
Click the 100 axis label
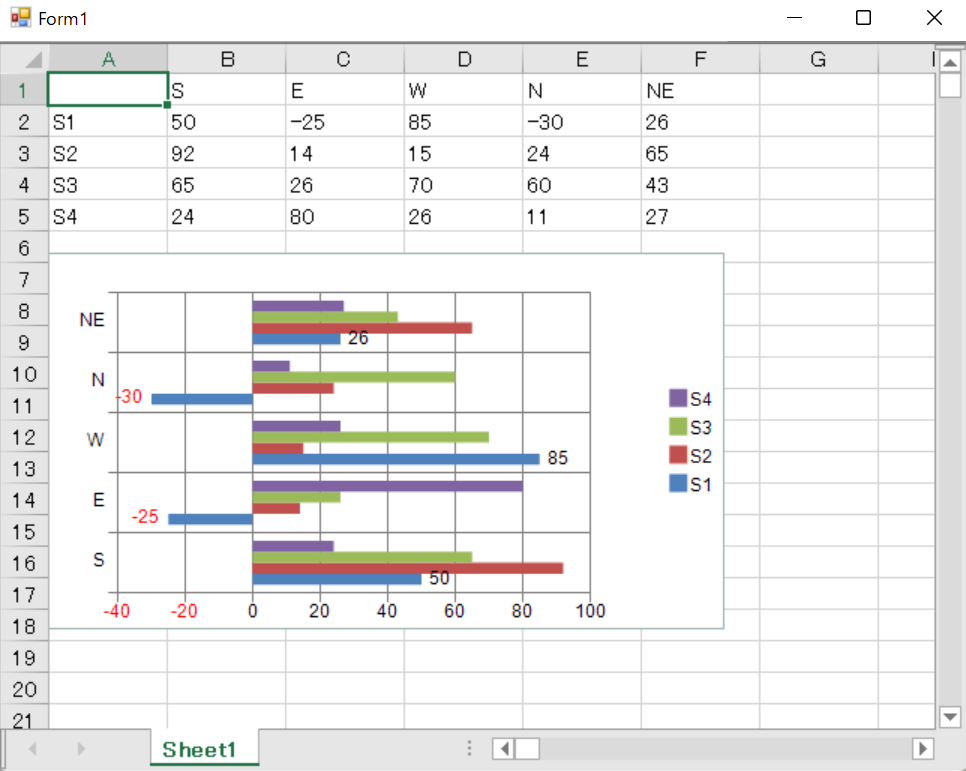(x=590, y=611)
